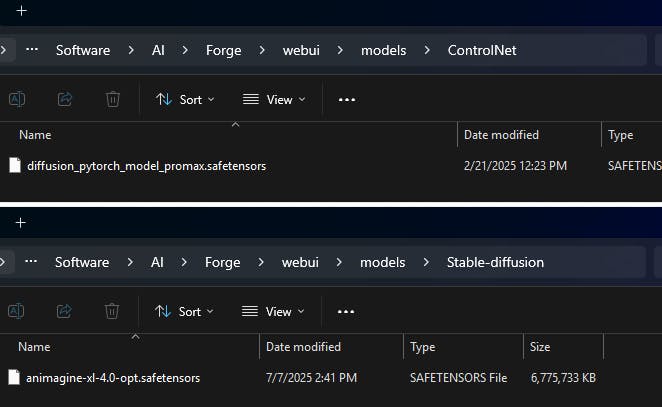Expand the breadcrumb overflow ellipsis in ControlNet window
This screenshot has height=407, width=662.
32,49
